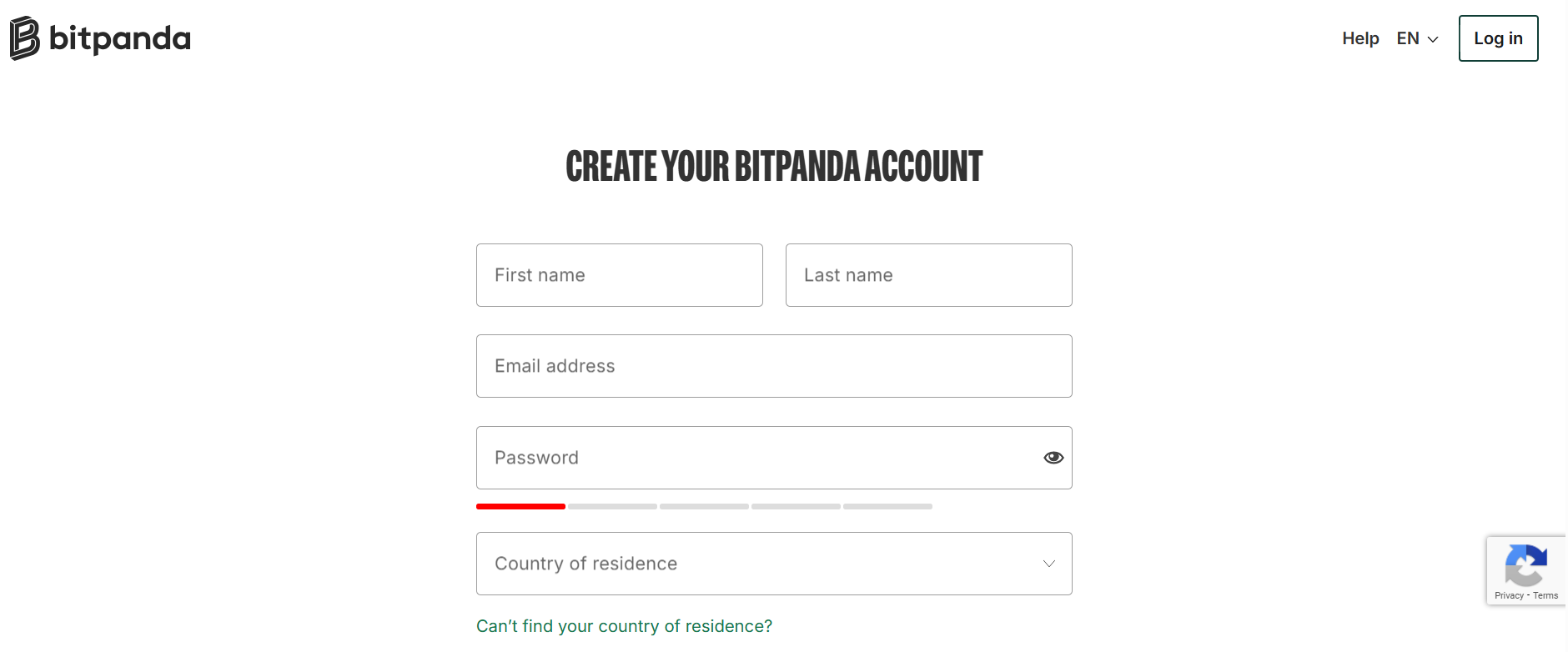
Task: Expand the country selector chevron
Action: [x=1047, y=563]
